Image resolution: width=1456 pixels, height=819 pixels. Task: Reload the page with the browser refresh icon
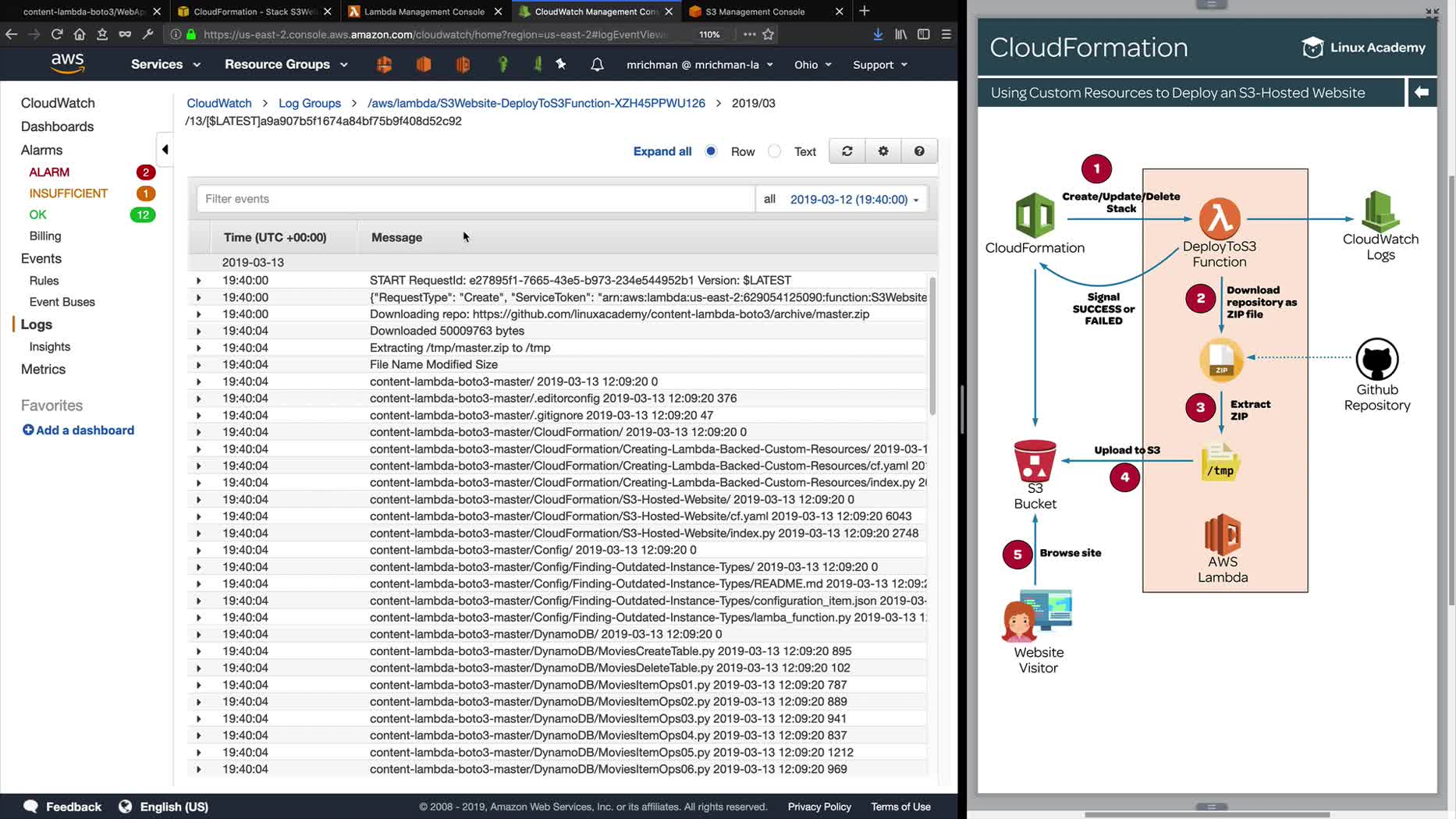tap(56, 34)
